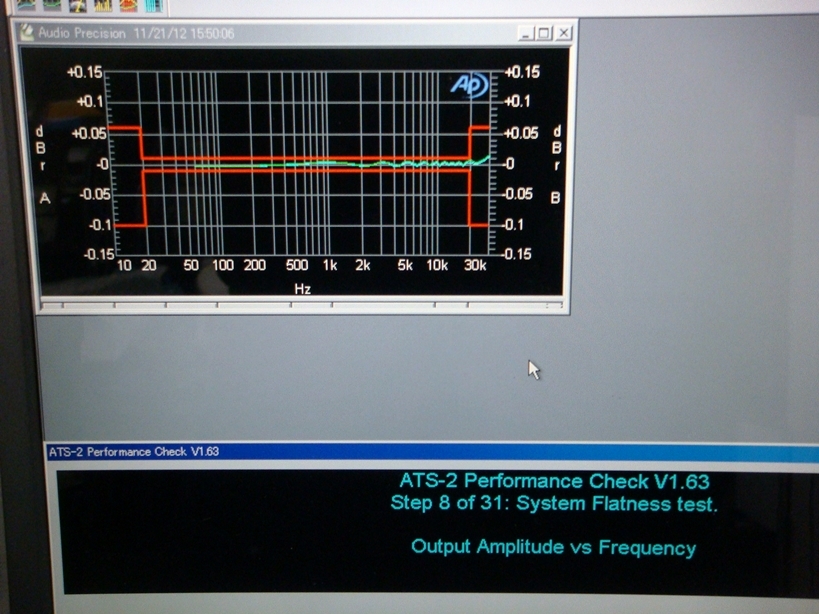Click the left axis '+0.1' label
The image size is (819, 614).
[x=90, y=101]
